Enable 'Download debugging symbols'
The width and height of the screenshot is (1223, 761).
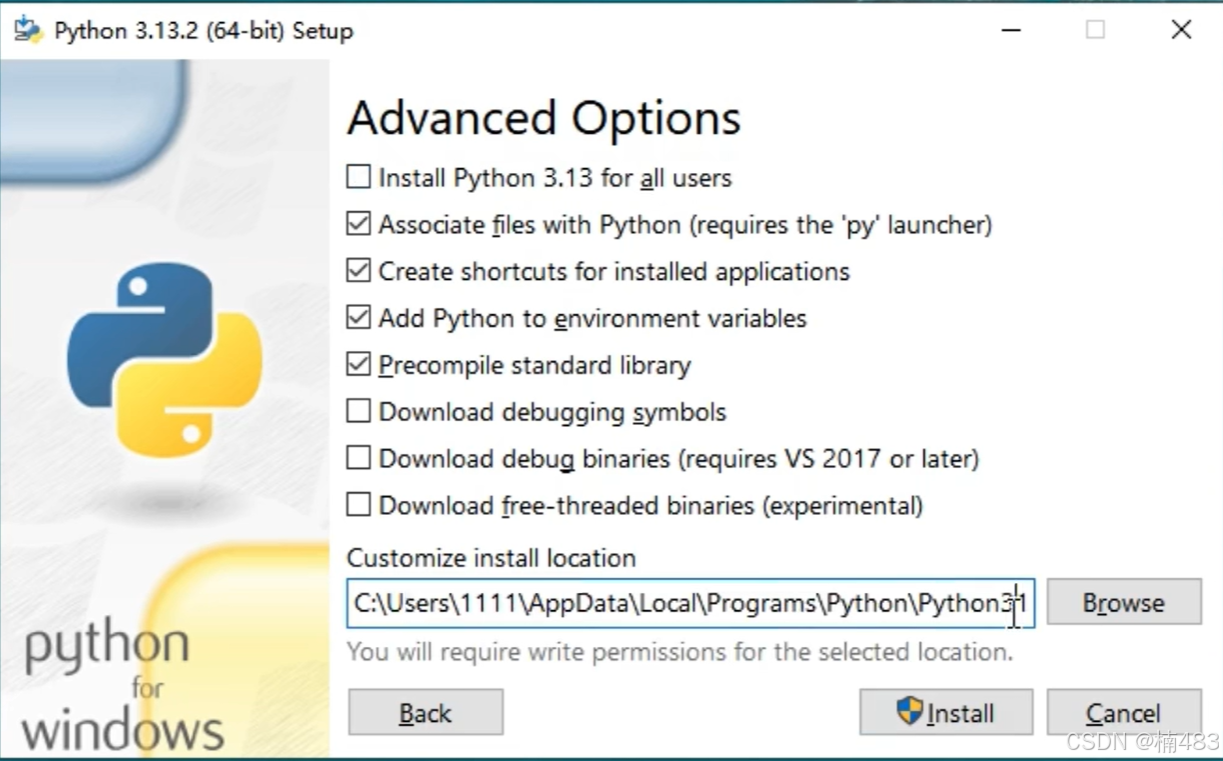tap(357, 410)
